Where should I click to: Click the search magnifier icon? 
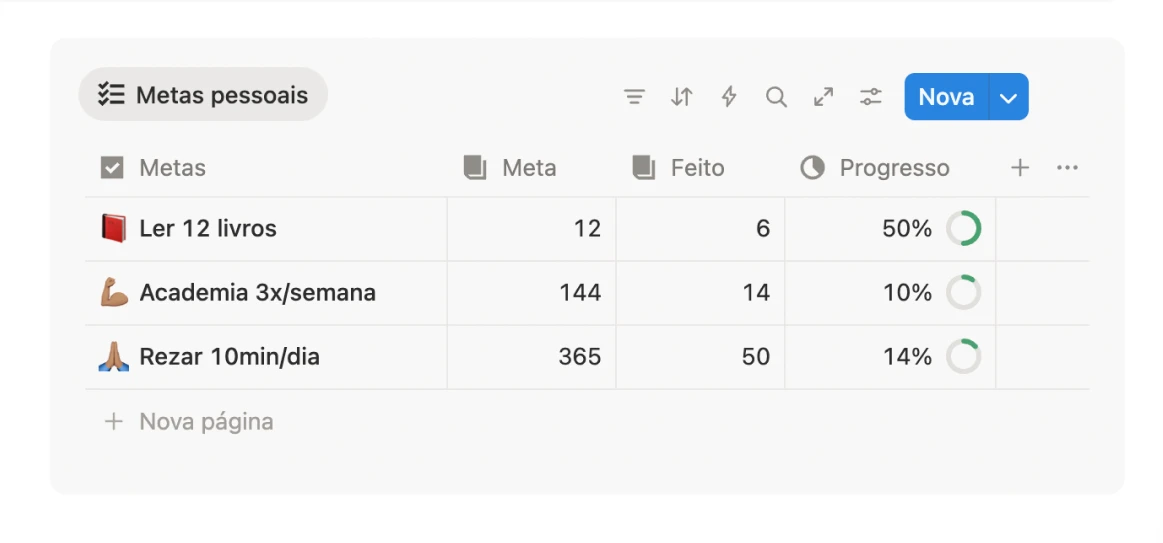tap(776, 97)
